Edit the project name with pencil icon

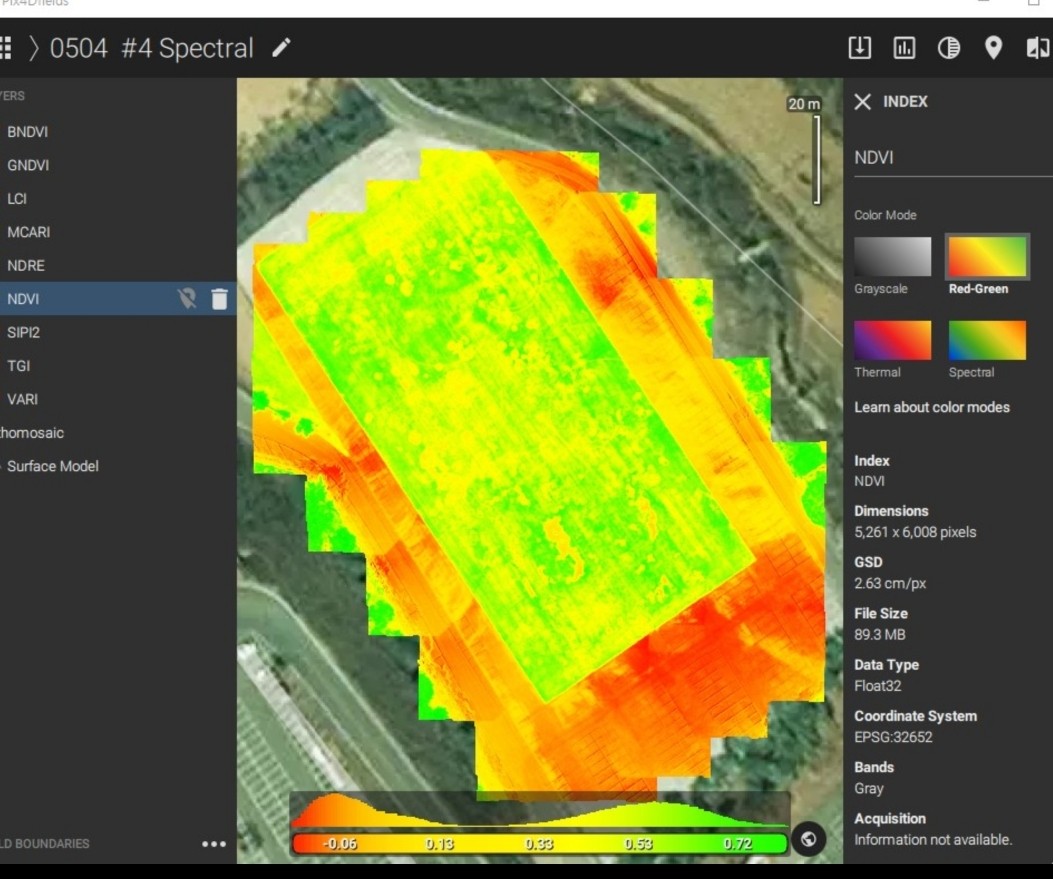(281, 48)
